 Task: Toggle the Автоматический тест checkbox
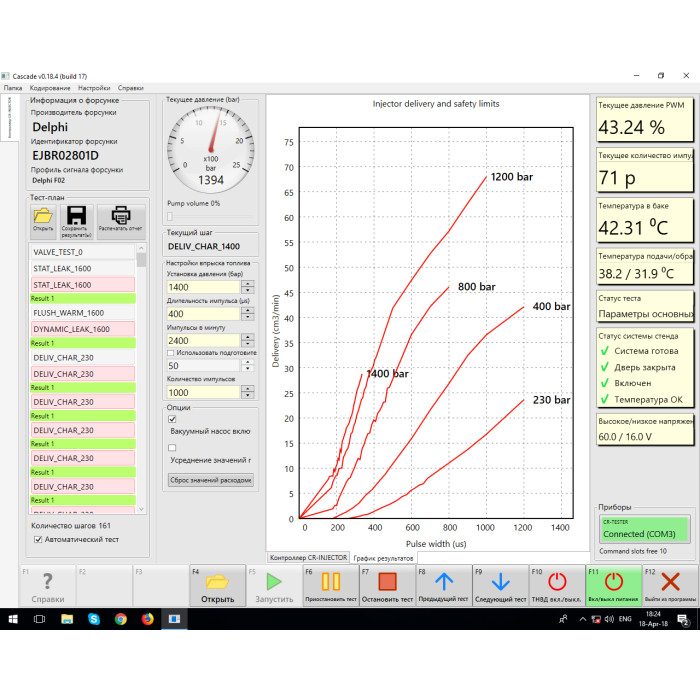[39, 539]
